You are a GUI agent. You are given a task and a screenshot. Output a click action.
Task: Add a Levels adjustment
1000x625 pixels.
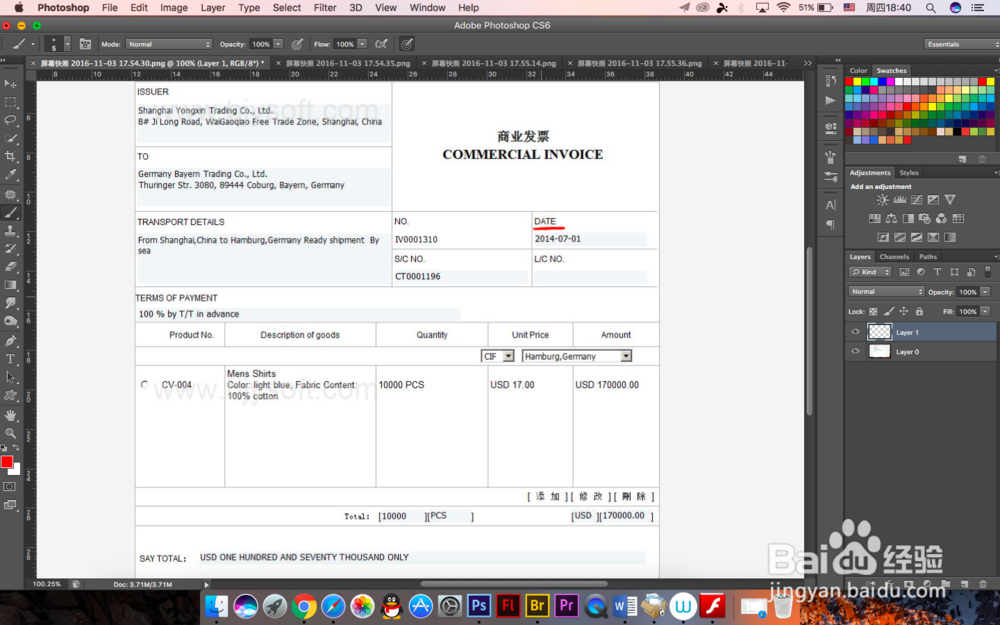(899, 200)
